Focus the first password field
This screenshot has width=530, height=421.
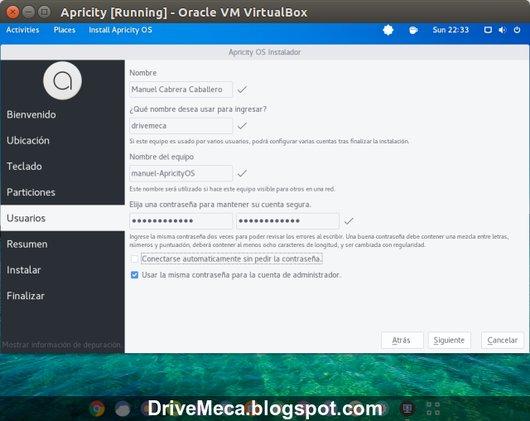181,221
